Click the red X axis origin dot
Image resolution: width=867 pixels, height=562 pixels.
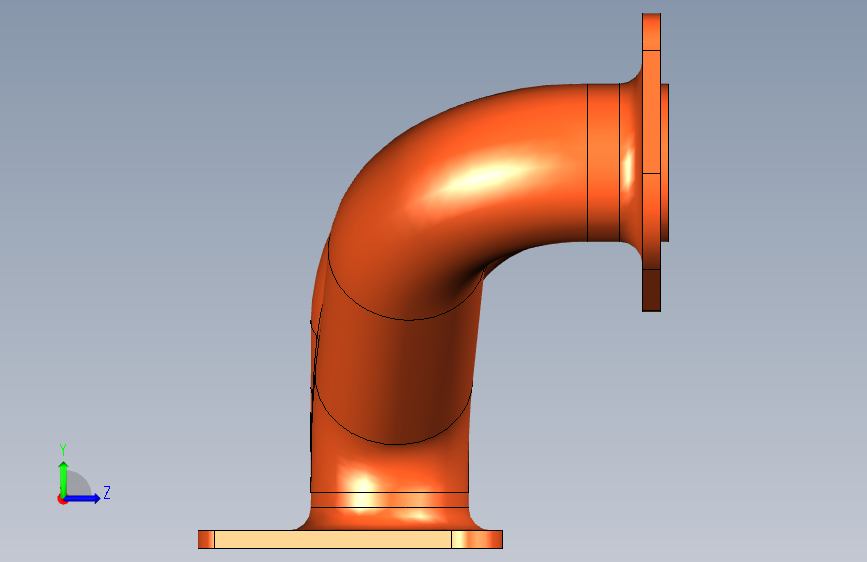click(x=62, y=499)
